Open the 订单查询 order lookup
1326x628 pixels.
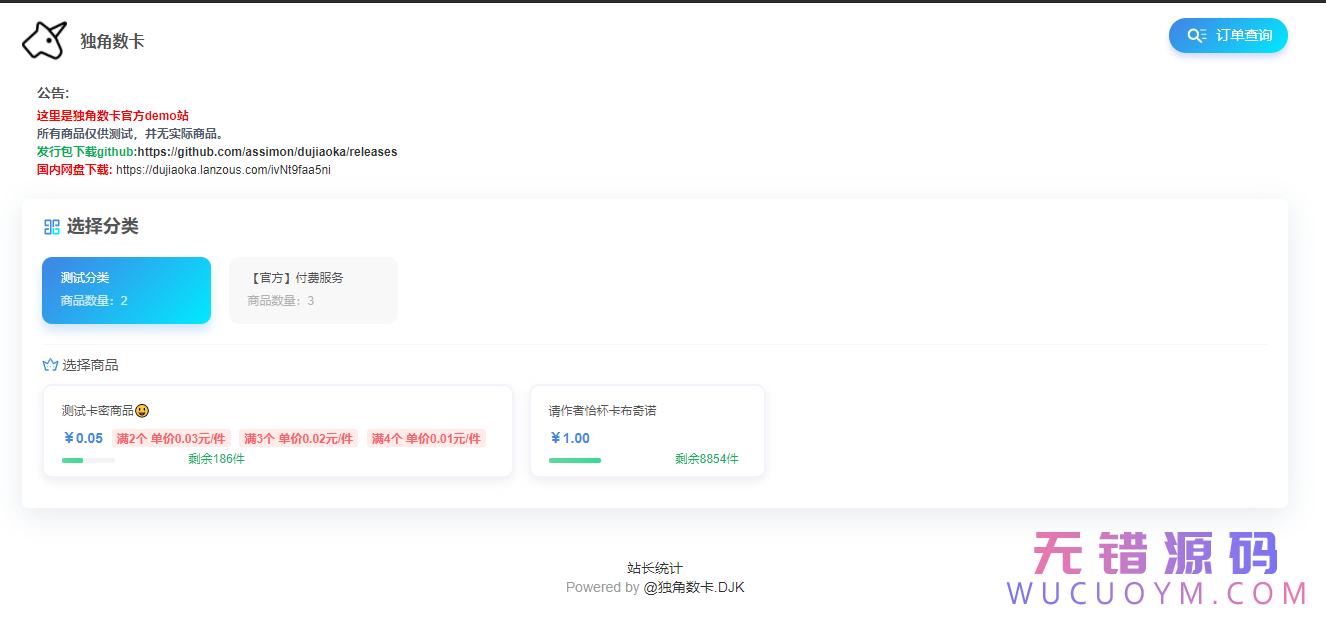[1228, 36]
